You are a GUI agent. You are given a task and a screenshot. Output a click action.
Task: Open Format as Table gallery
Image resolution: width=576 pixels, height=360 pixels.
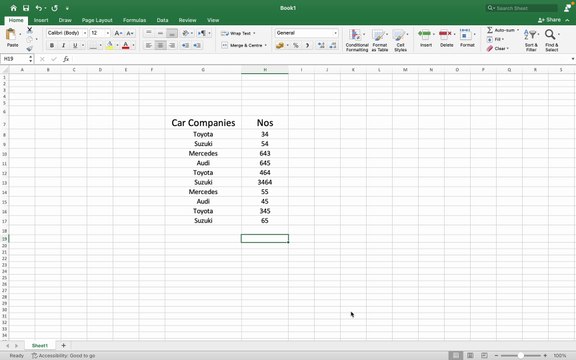coord(379,40)
